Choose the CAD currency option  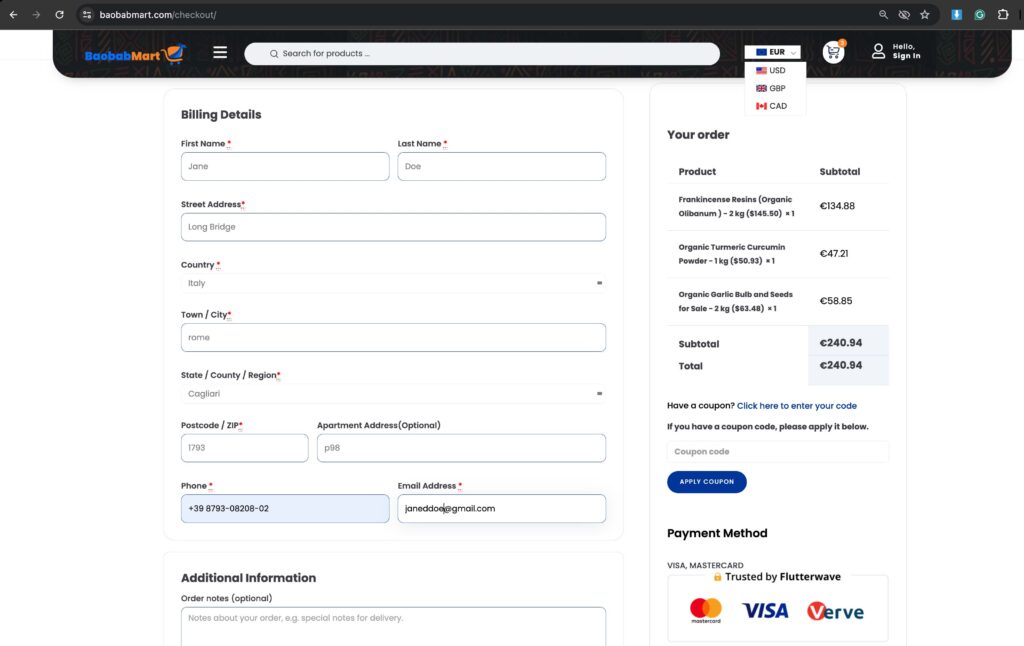pyautogui.click(x=772, y=105)
